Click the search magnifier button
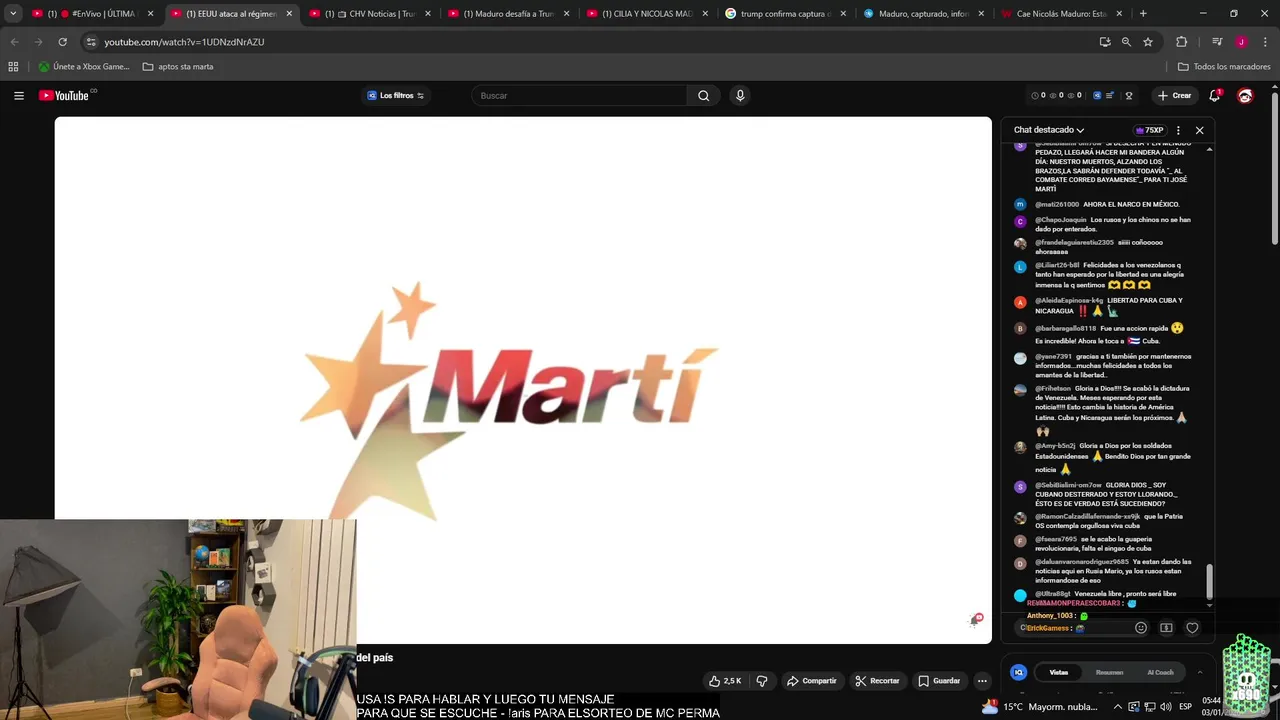The height and width of the screenshot is (720, 1280). [703, 96]
